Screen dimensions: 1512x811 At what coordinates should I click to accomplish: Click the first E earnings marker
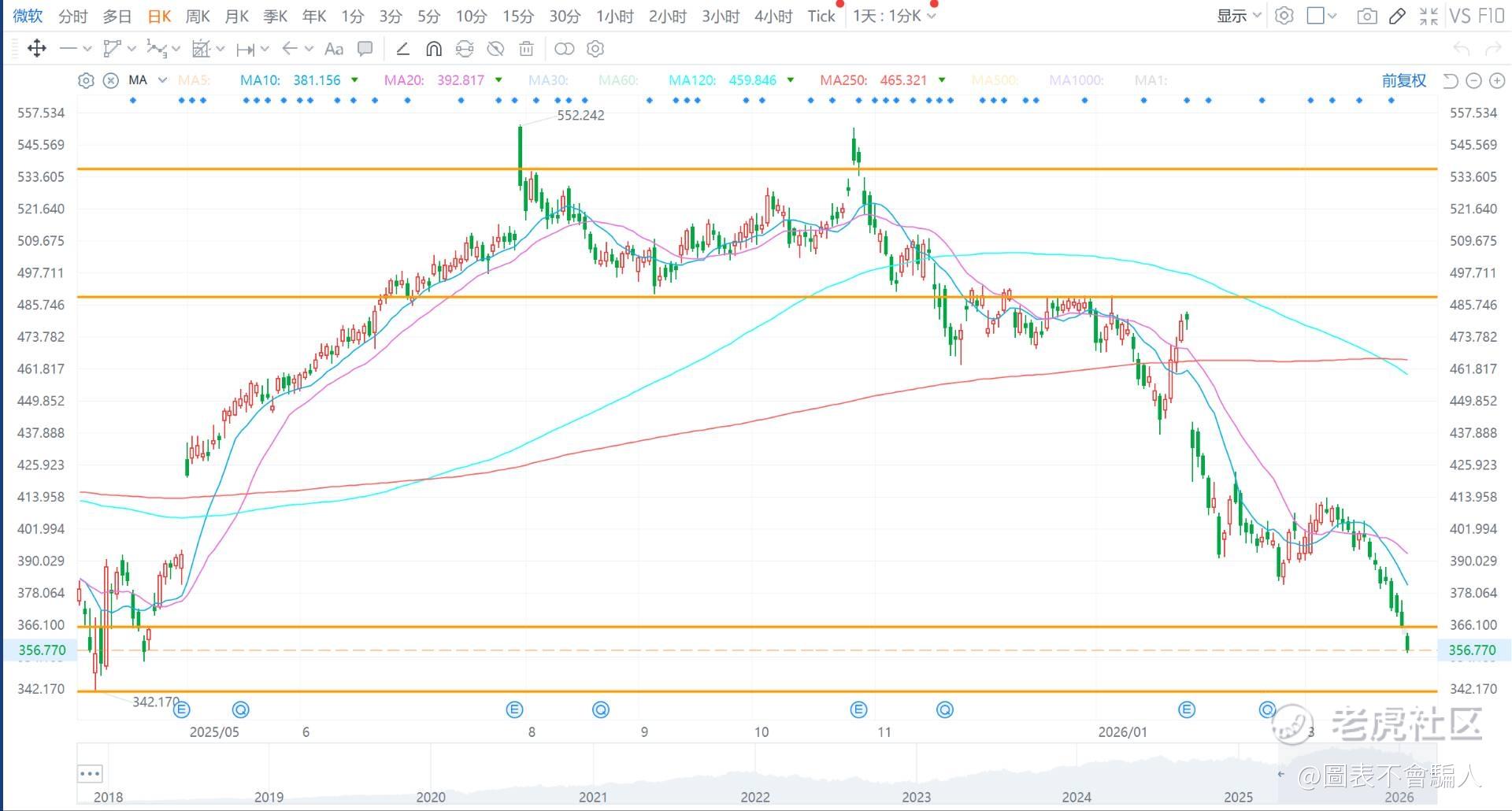(181, 709)
